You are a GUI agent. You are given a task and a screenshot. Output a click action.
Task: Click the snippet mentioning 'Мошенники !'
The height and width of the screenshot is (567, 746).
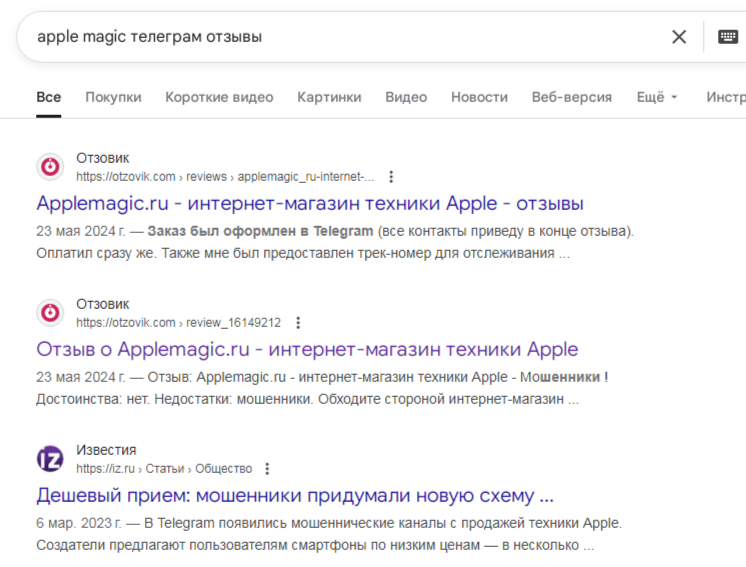[x=322, y=388]
